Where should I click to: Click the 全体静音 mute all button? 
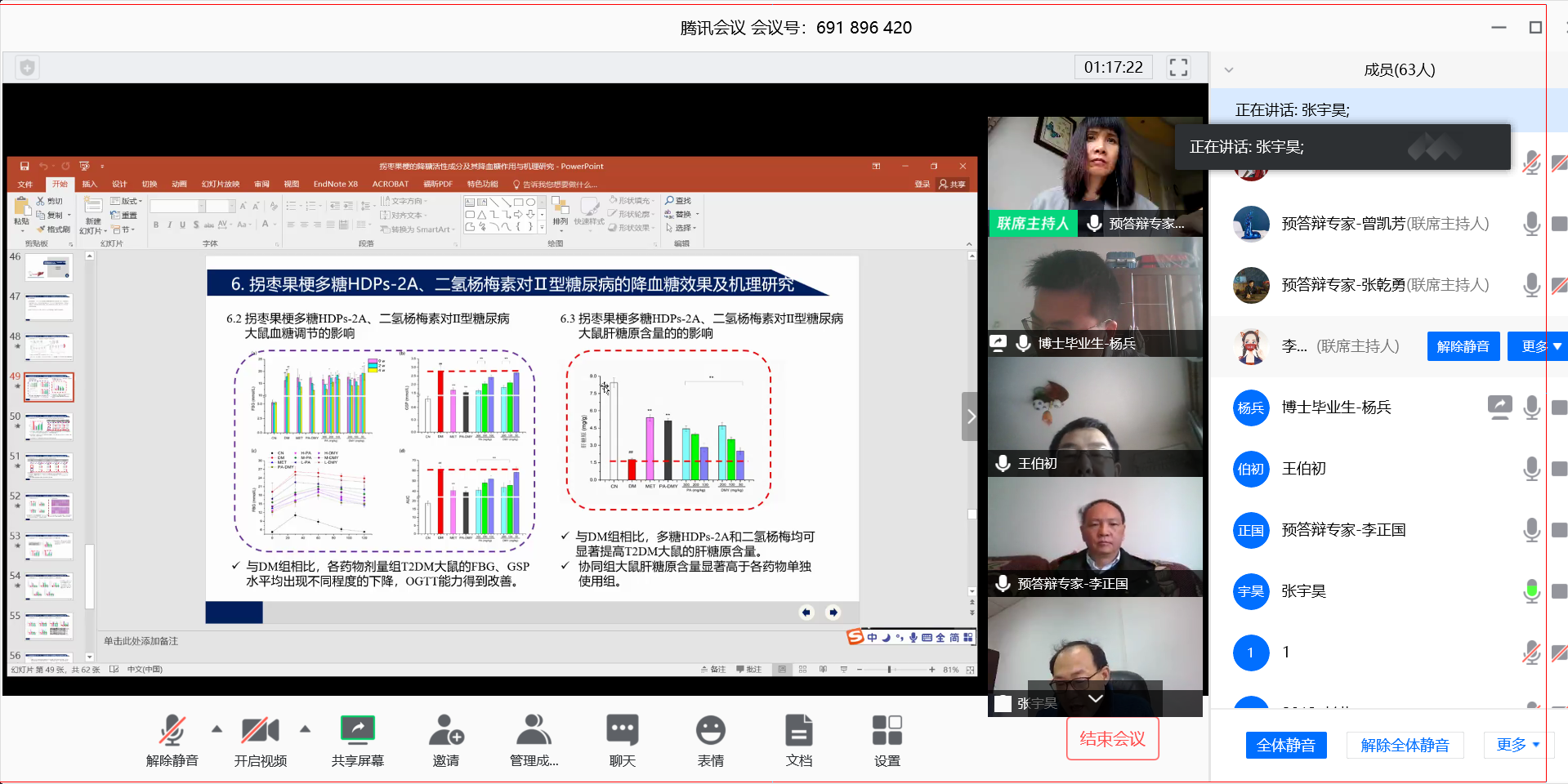click(x=1285, y=745)
